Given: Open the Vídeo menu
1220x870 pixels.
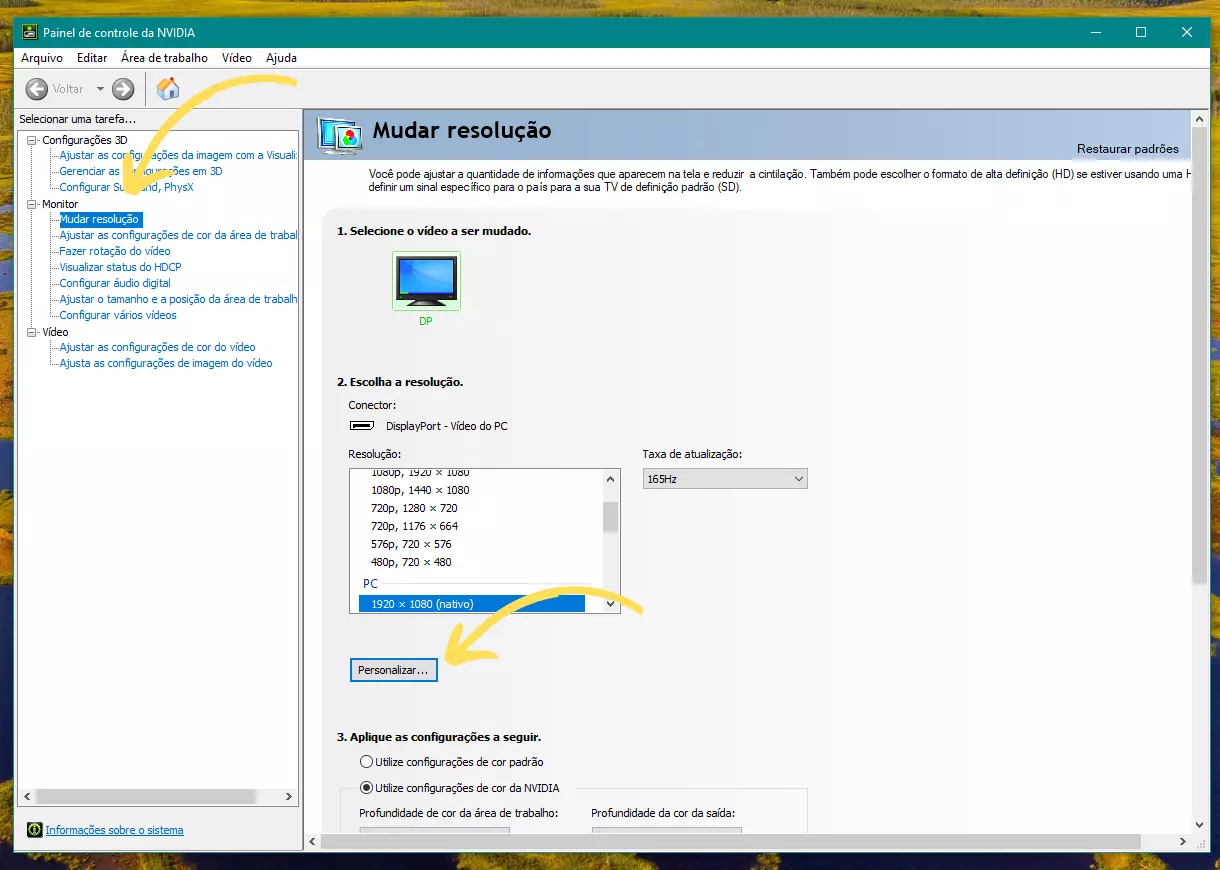Looking at the screenshot, I should 237,58.
